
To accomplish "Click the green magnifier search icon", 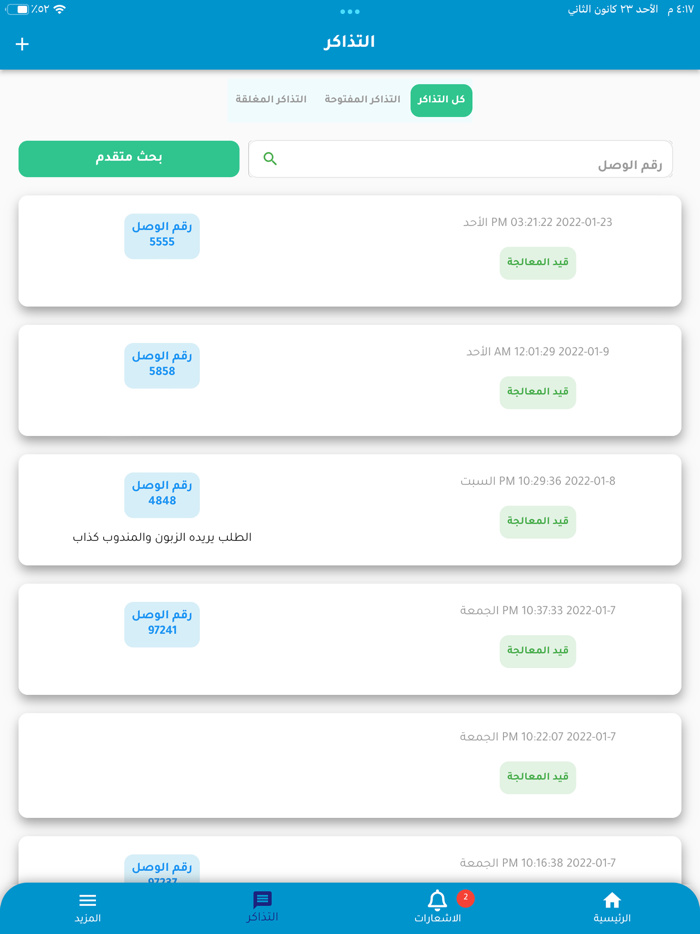I will point(268,159).
